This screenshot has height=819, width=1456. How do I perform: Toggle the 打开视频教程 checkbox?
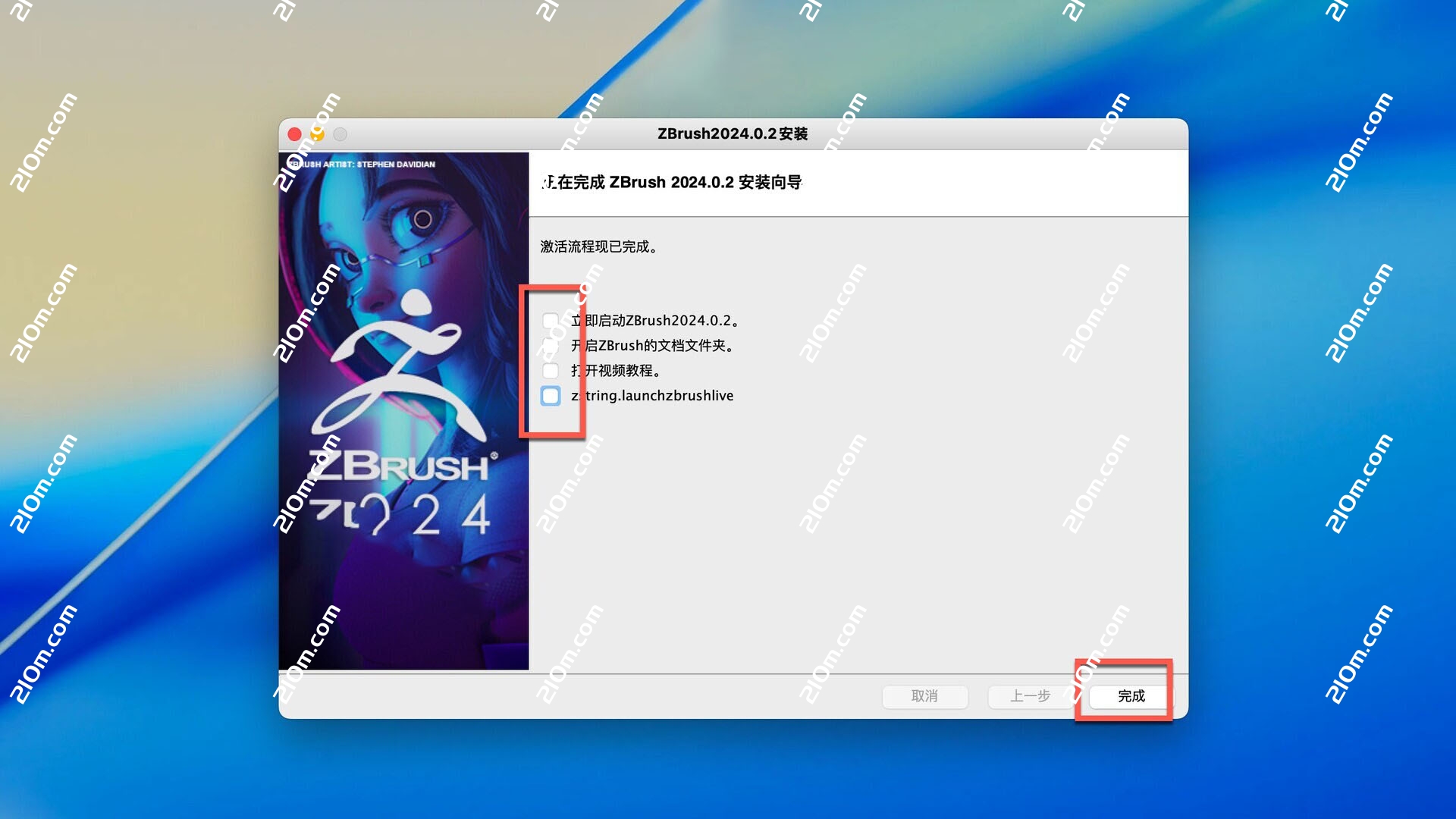point(550,371)
